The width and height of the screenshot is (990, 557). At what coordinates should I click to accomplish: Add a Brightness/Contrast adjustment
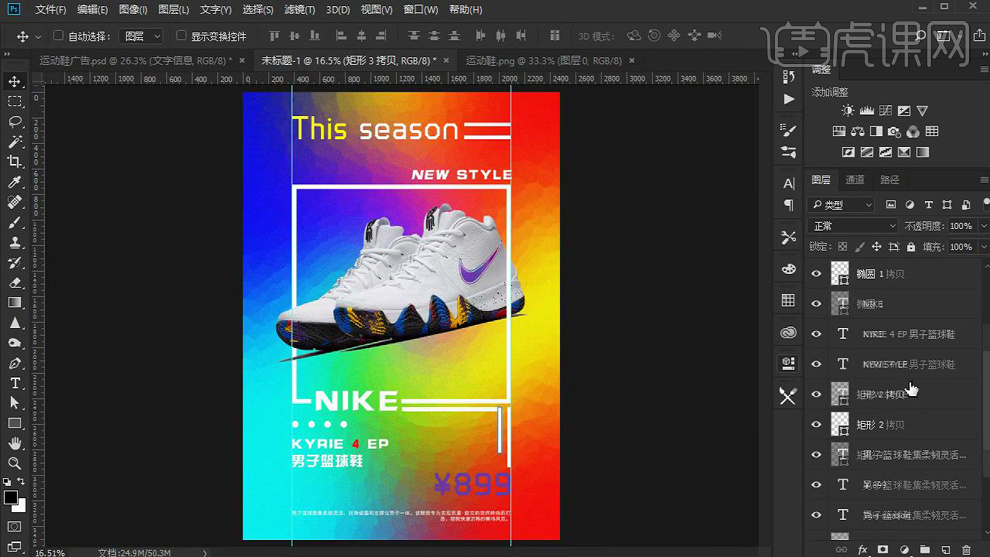tap(847, 111)
